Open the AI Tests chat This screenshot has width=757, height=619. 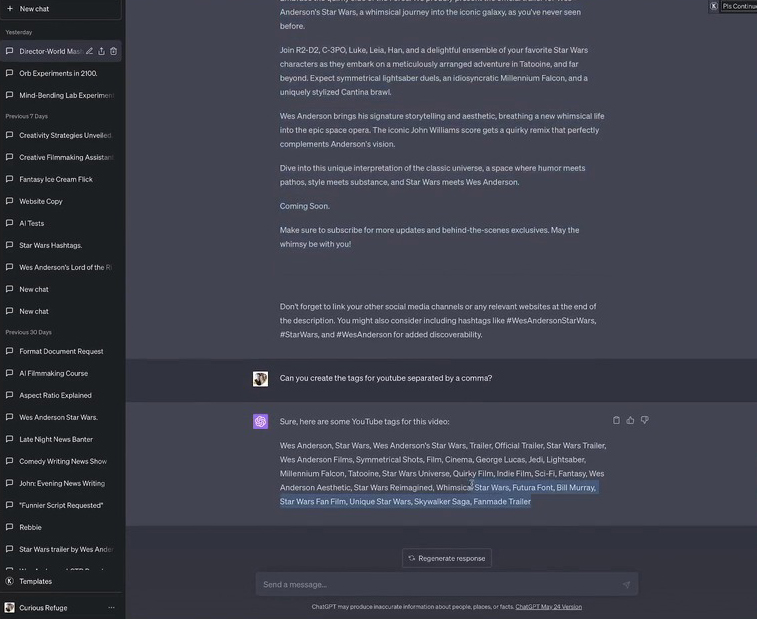(x=61, y=223)
